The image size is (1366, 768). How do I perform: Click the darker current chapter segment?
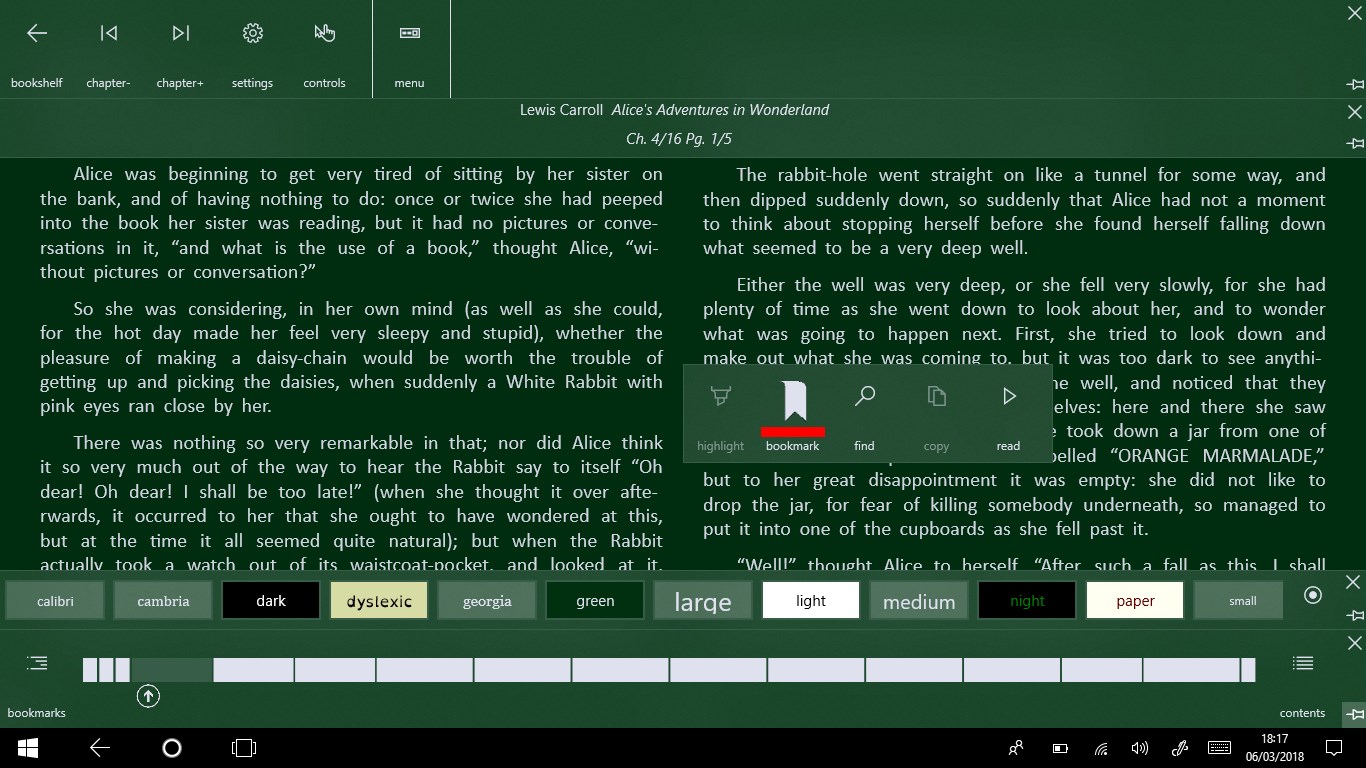pos(172,670)
